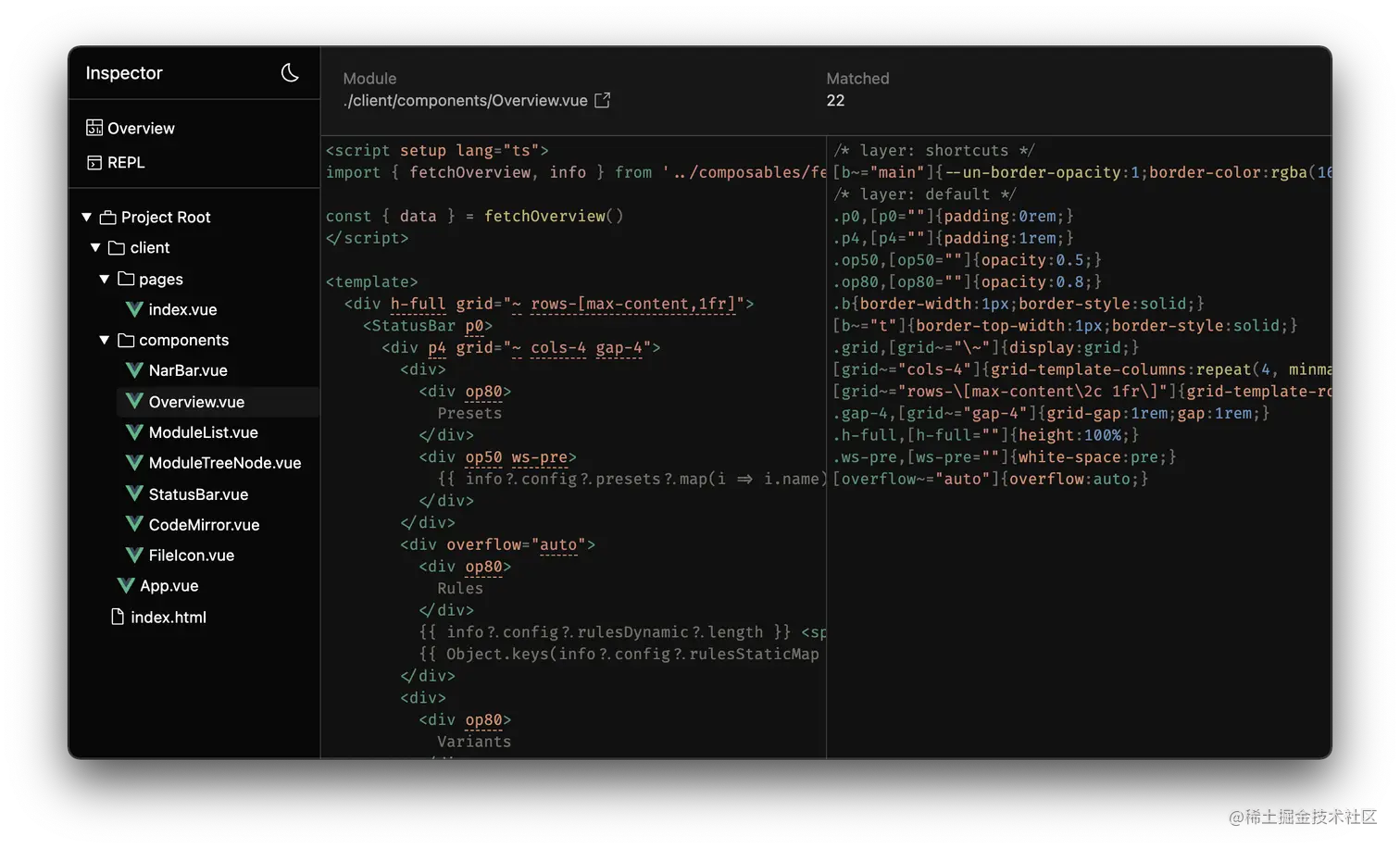Screen dimensions: 1400x849
Task: Click the Vue icon beside App.vue
Action: 126,586
